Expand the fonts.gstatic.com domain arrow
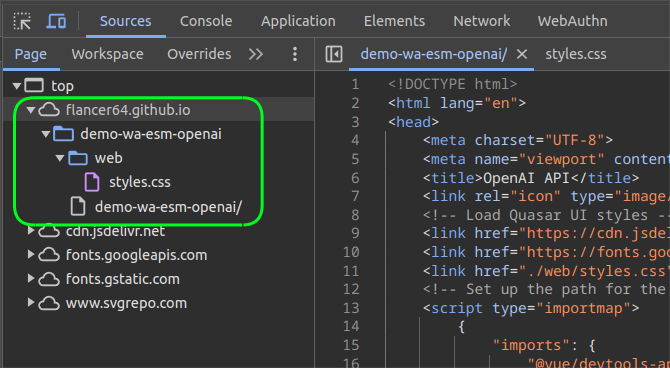 [x=31, y=279]
